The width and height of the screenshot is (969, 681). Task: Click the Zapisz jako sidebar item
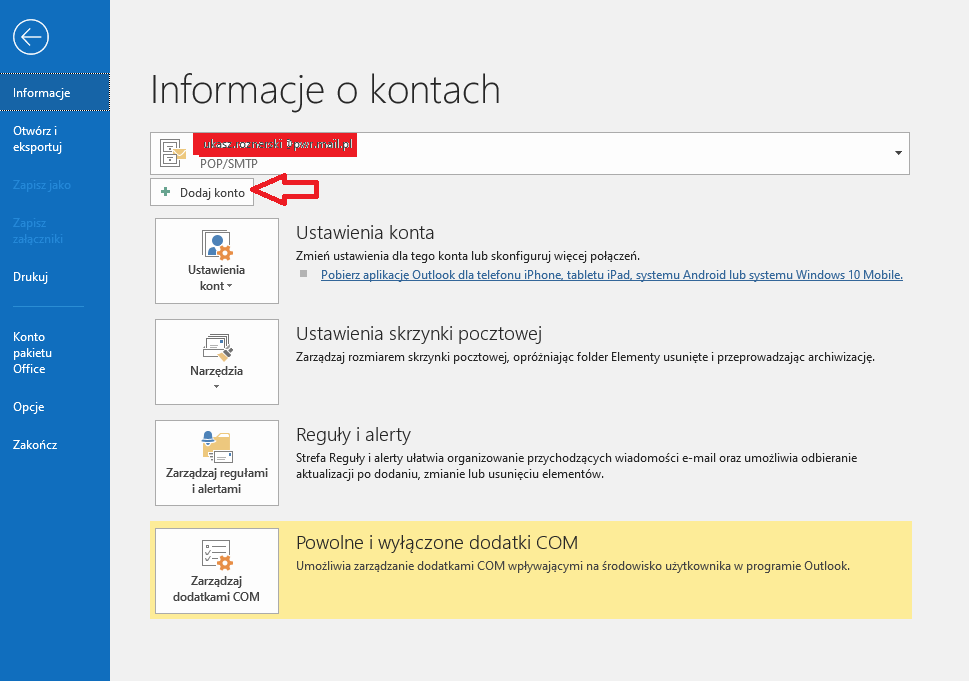[x=42, y=185]
